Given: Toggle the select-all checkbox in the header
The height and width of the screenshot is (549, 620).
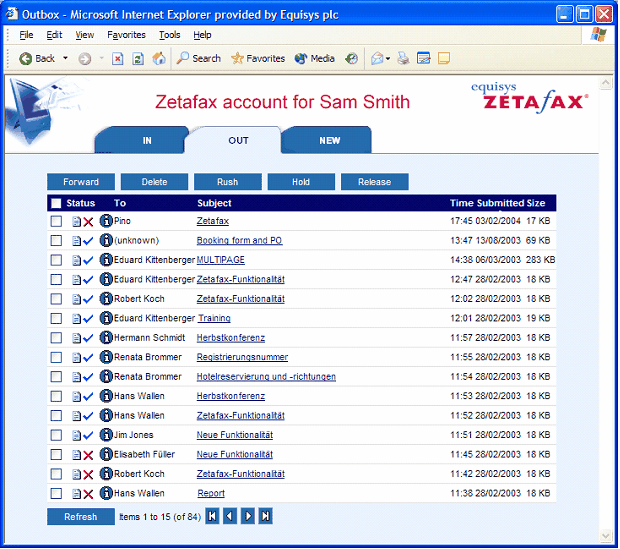Looking at the screenshot, I should pos(56,203).
